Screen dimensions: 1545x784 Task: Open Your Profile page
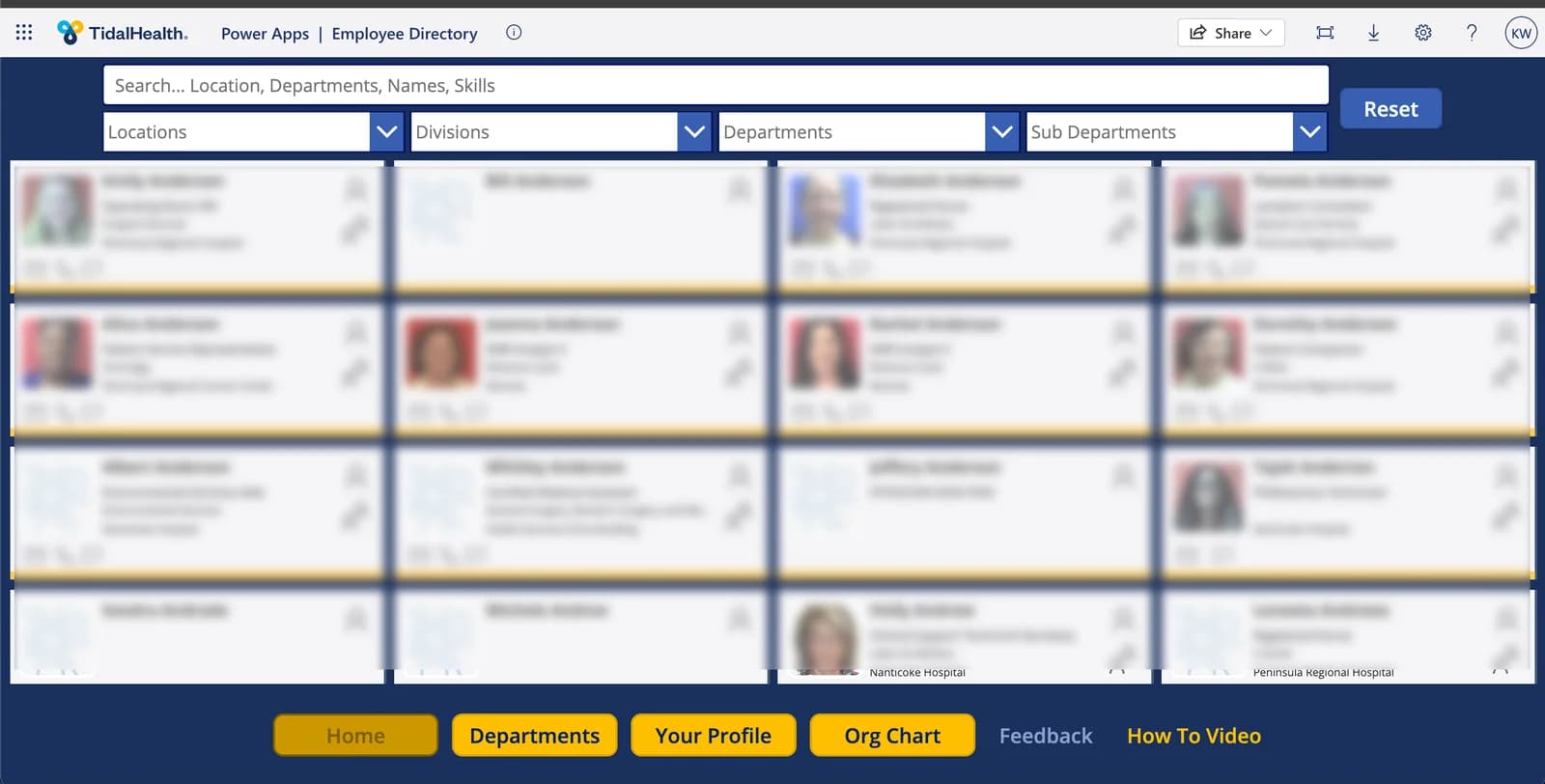point(714,736)
